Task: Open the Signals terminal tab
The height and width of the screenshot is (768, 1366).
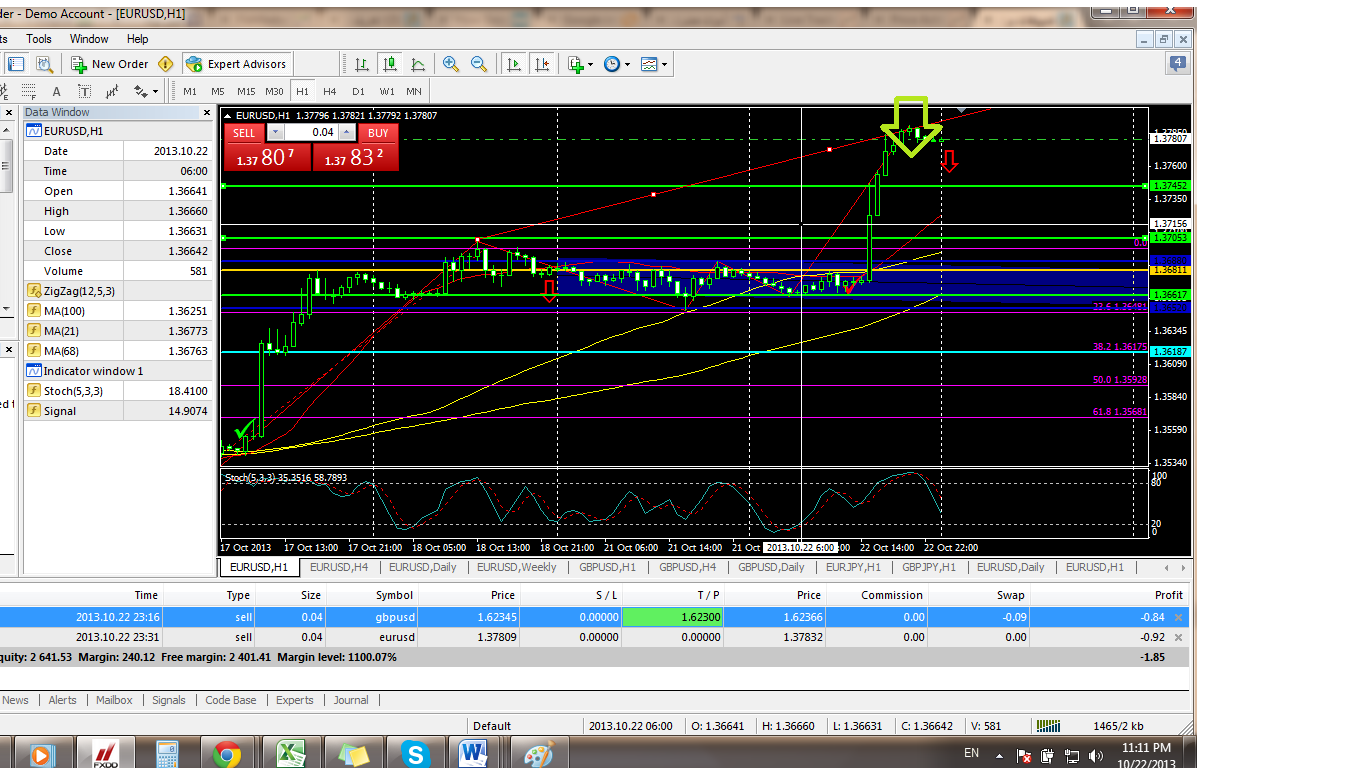Action: click(169, 700)
